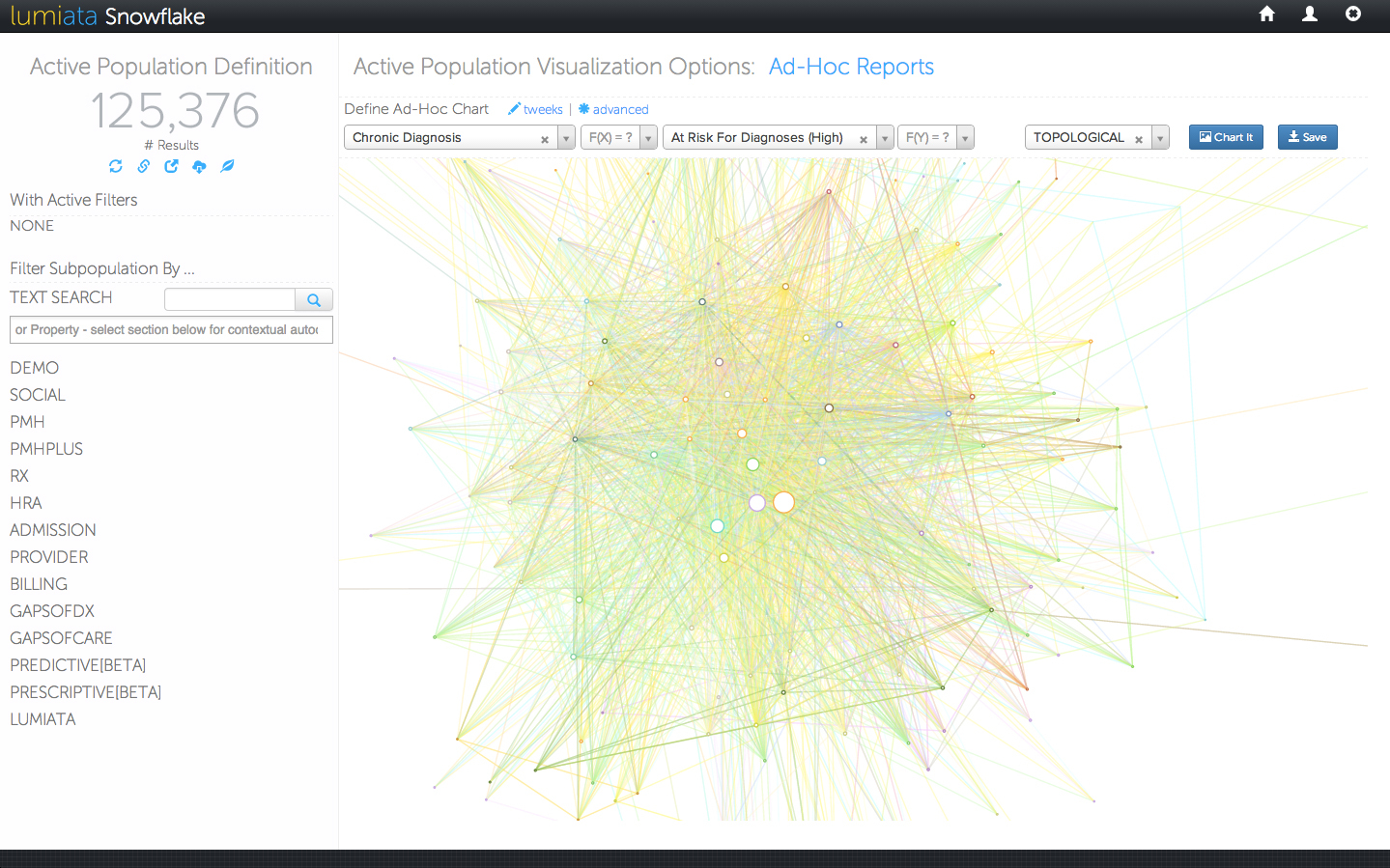This screenshot has height=868, width=1390.
Task: Focus the TEXT SEARCH input field
Action: point(230,299)
